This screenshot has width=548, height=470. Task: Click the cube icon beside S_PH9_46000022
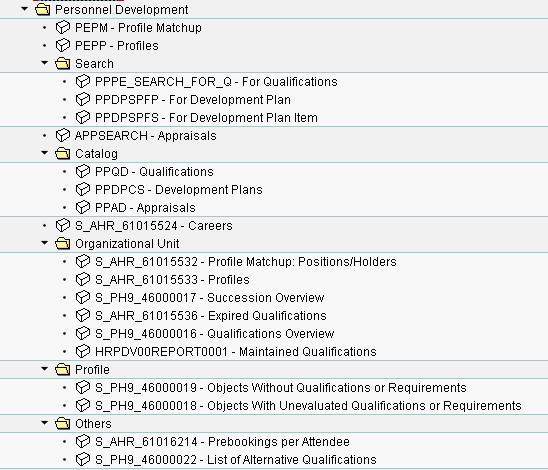coord(83,459)
